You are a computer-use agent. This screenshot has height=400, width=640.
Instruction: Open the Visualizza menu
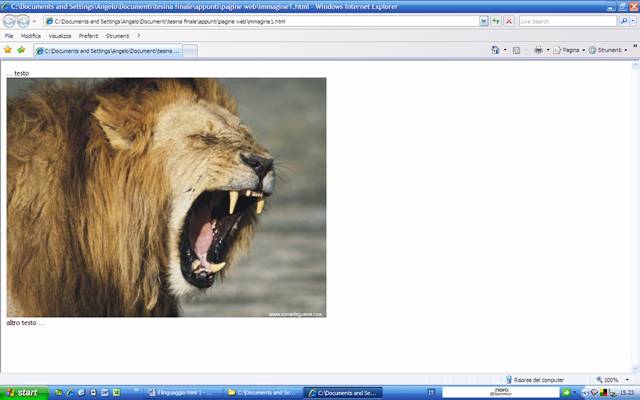tap(60, 36)
